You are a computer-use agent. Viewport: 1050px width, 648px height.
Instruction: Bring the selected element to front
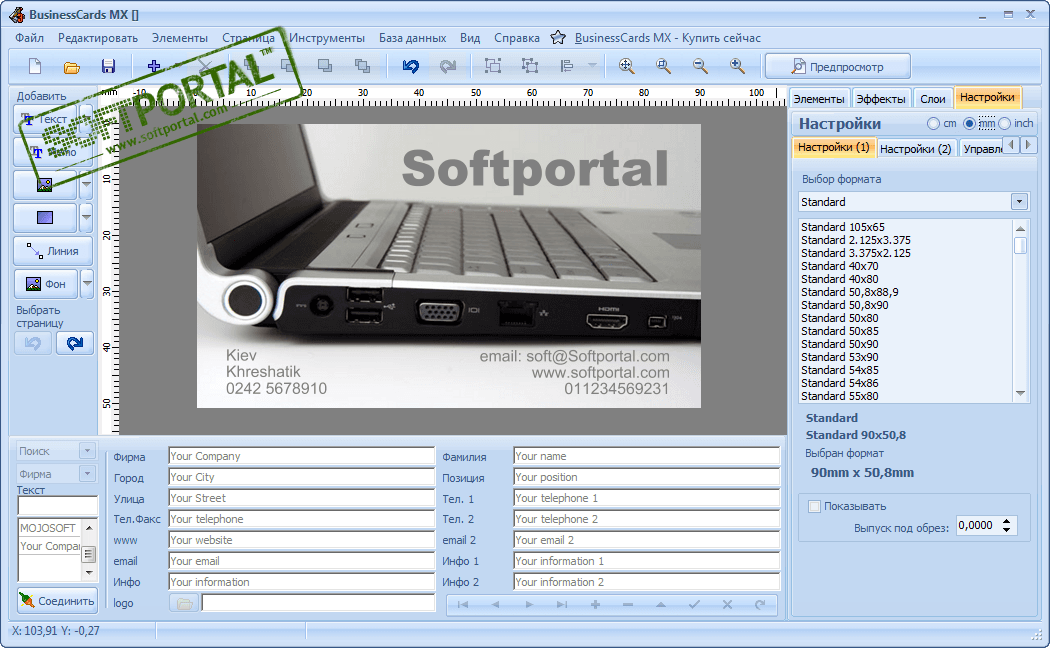click(x=362, y=66)
